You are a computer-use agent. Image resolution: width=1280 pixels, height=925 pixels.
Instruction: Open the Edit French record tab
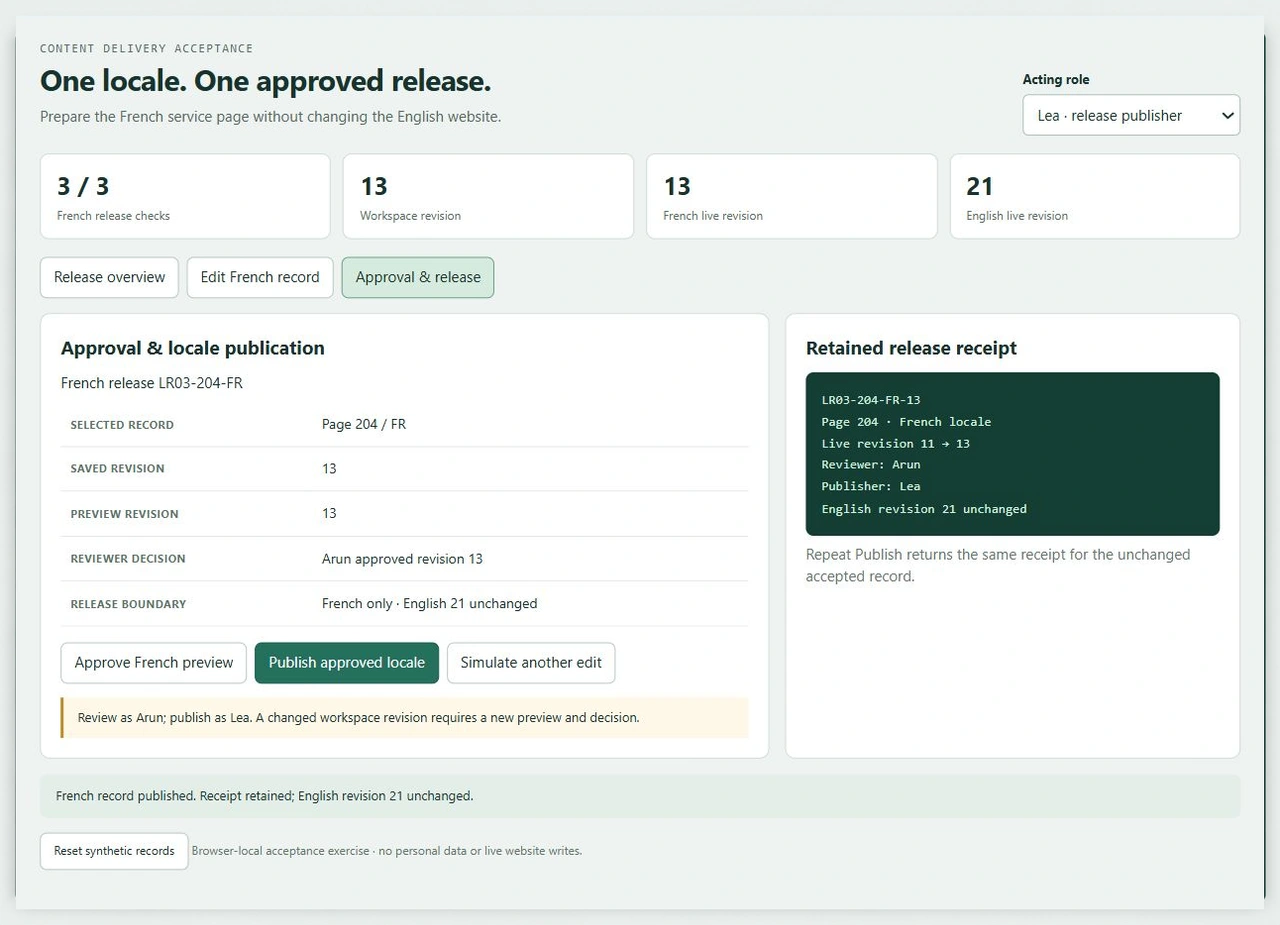[x=260, y=277]
